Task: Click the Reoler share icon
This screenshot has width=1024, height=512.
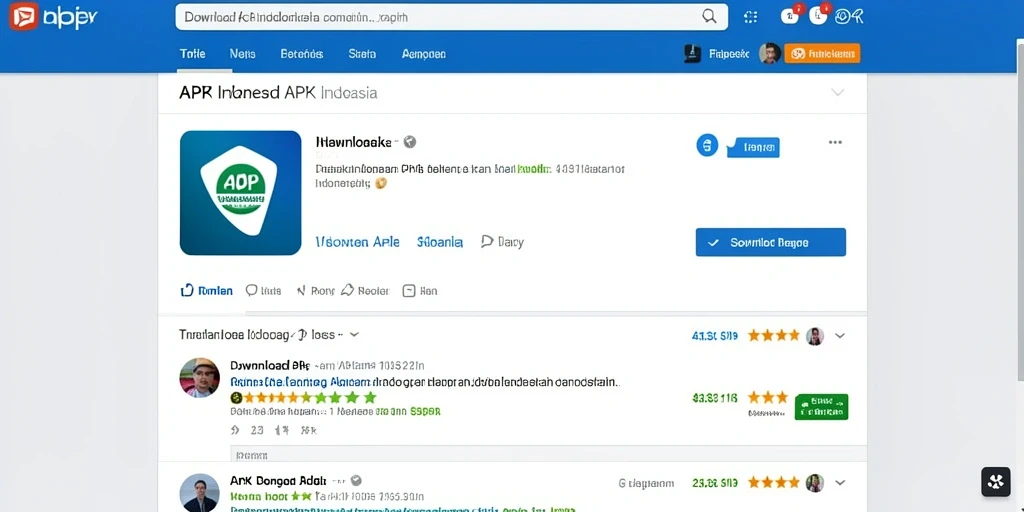Action: point(347,290)
